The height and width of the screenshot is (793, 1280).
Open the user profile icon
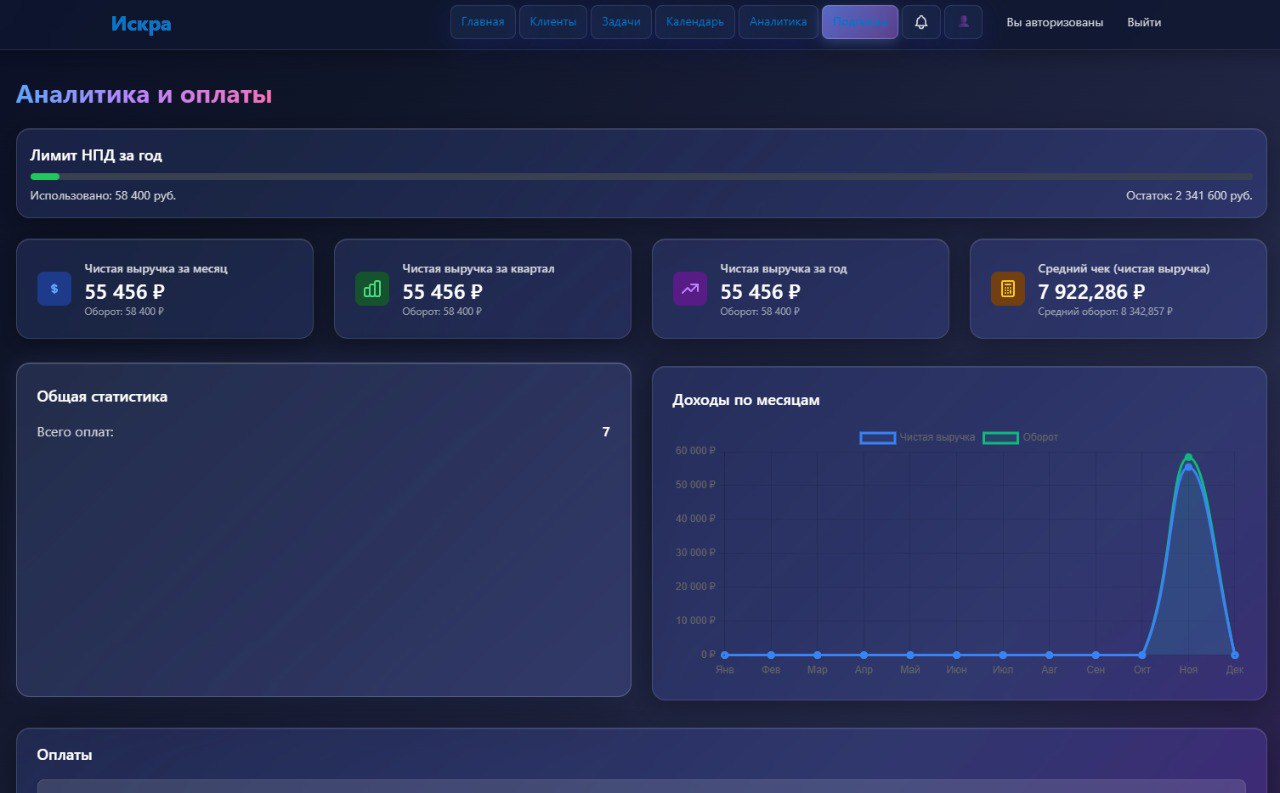(x=963, y=22)
